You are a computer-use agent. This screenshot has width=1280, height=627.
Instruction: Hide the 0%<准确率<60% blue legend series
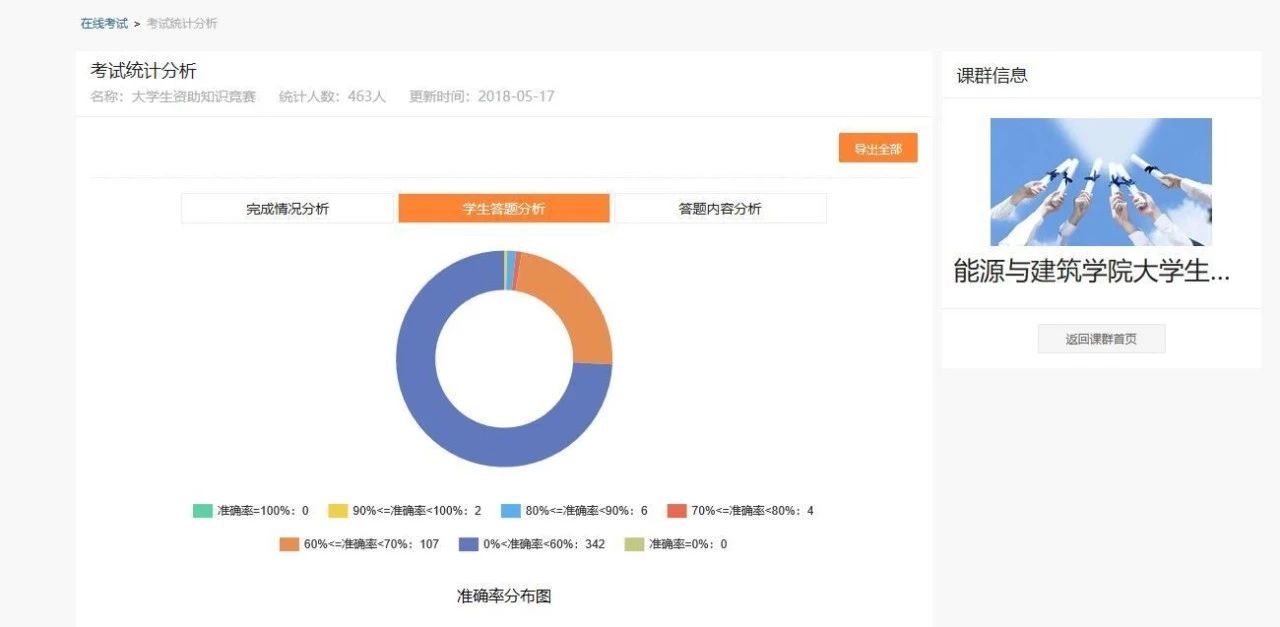(x=469, y=545)
